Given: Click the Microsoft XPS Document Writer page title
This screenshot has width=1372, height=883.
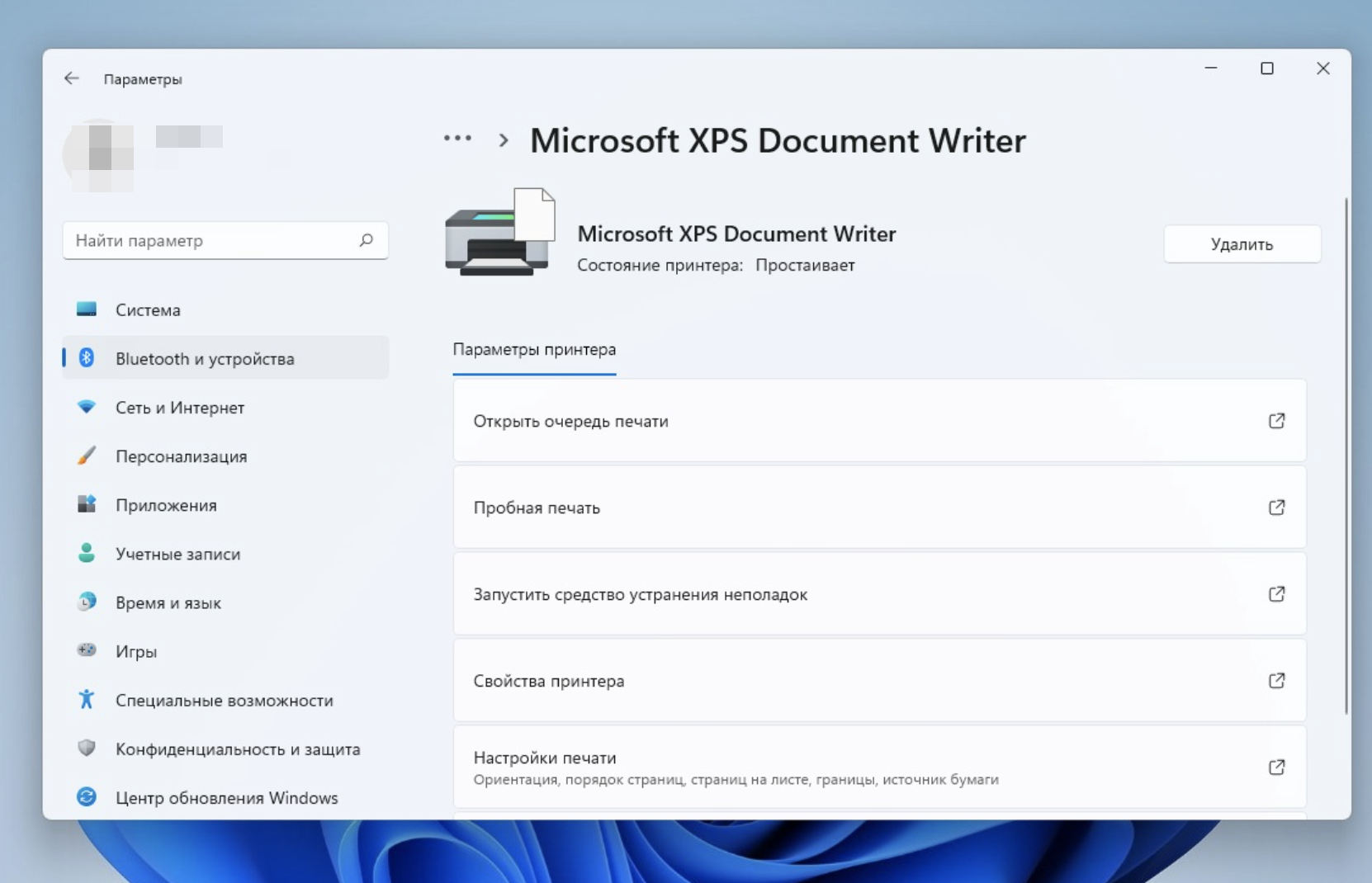Looking at the screenshot, I should click(x=778, y=140).
